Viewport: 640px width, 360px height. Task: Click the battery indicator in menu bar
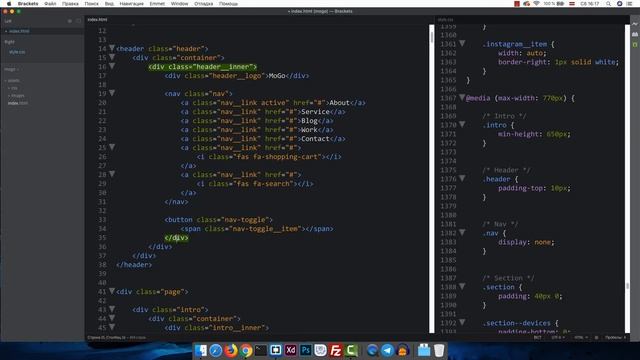tap(554, 4)
